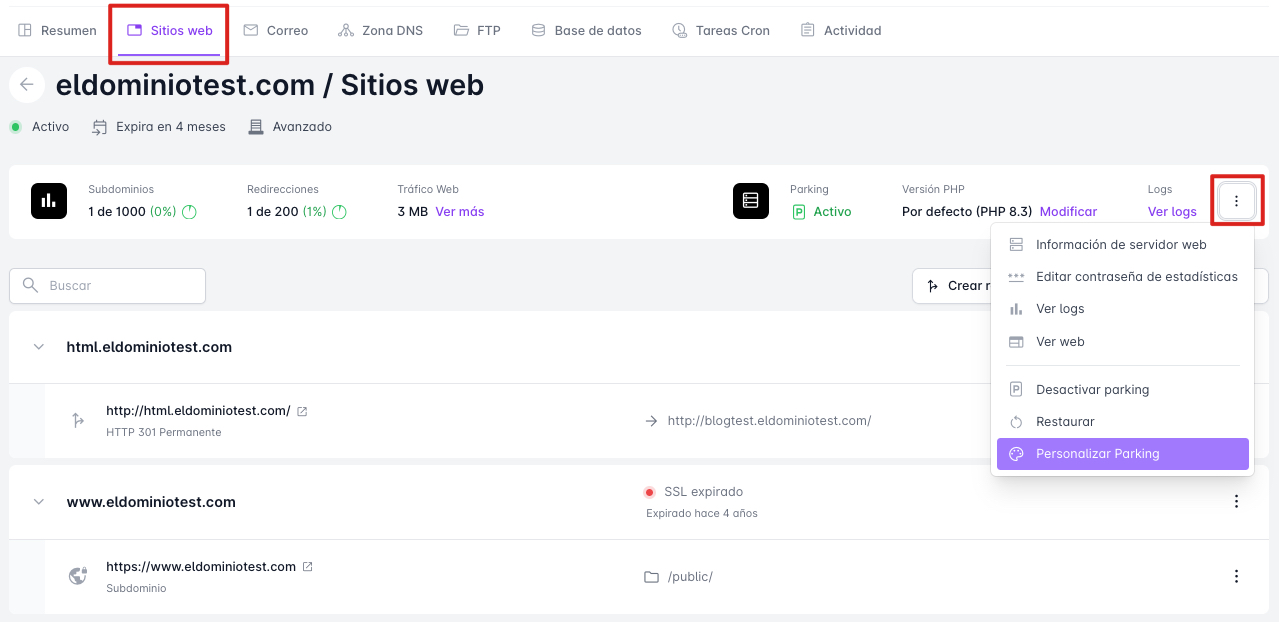
Task: Click the external link icon next to http://html.eldominiotest.com/
Action: 302,411
